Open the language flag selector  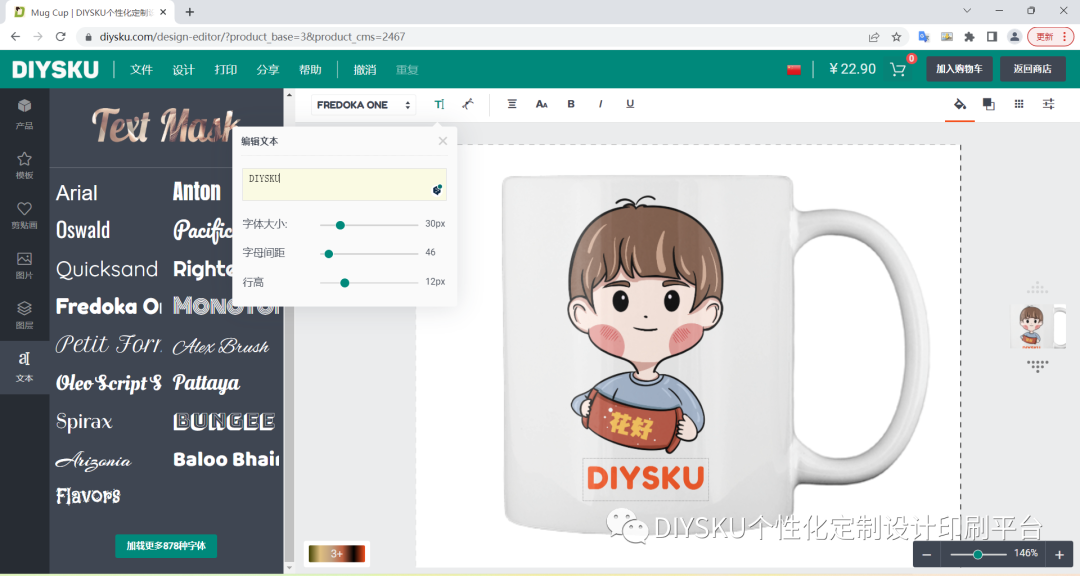(x=793, y=70)
